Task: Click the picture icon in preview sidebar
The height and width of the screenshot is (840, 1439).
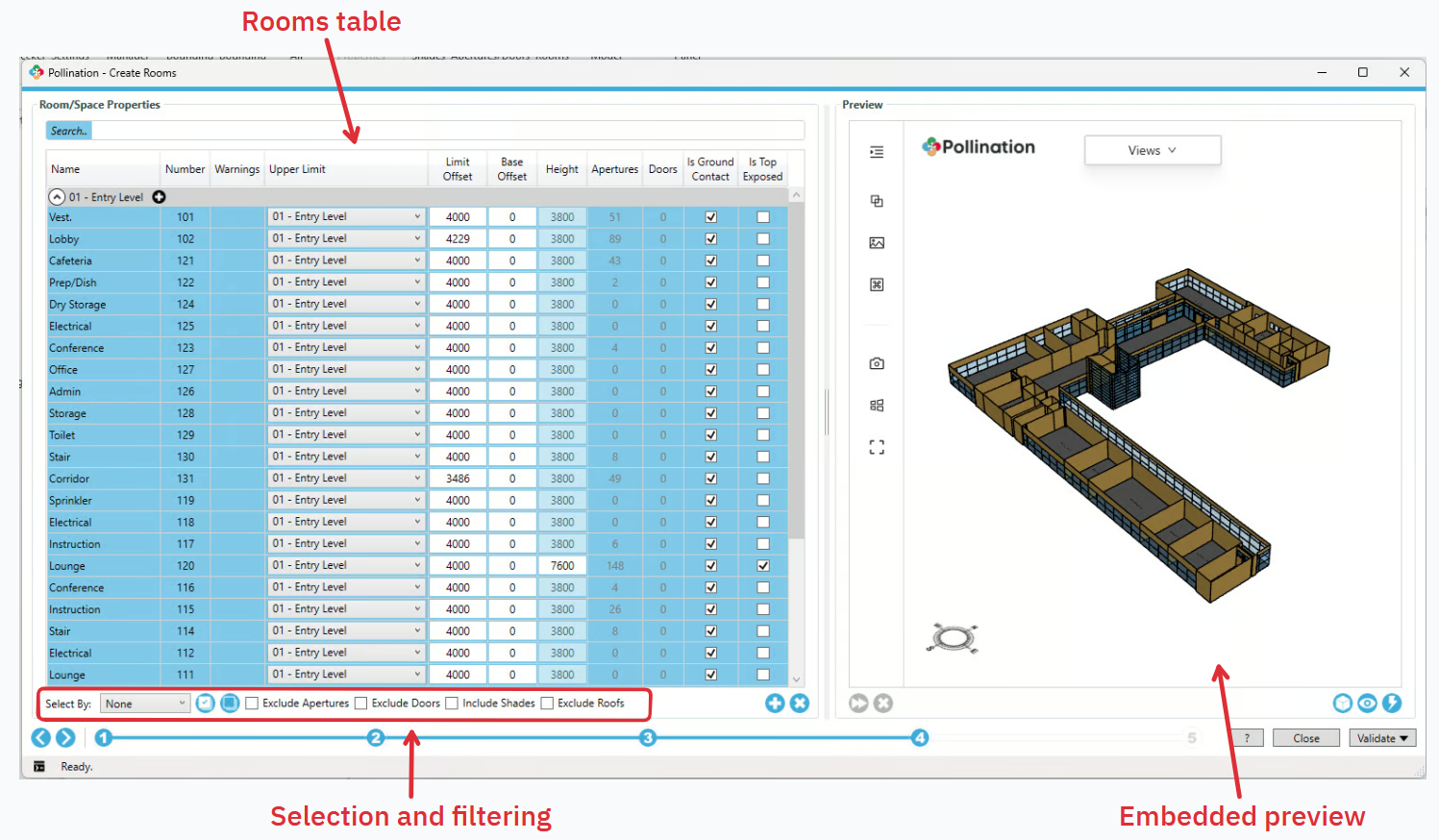Action: pos(877,243)
